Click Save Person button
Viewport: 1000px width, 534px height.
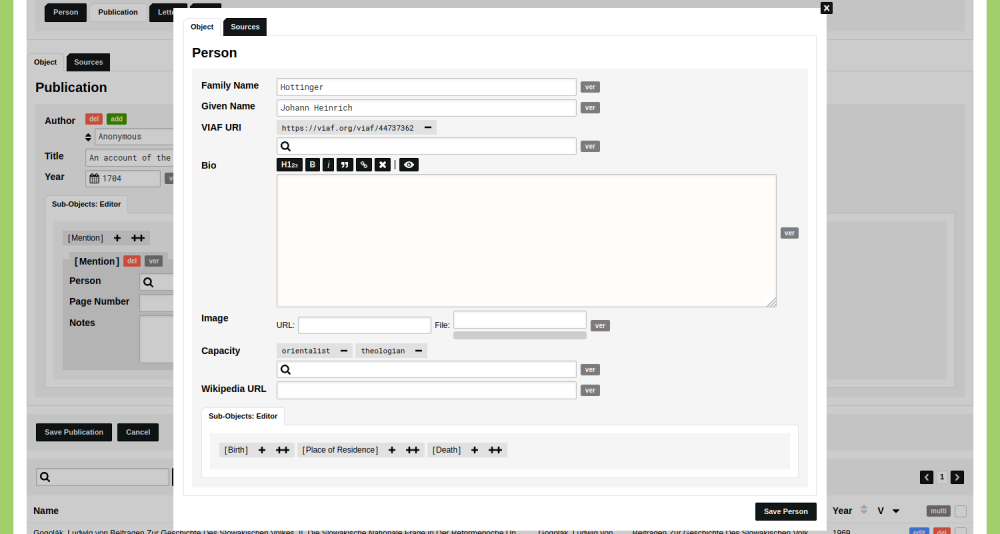[785, 512]
